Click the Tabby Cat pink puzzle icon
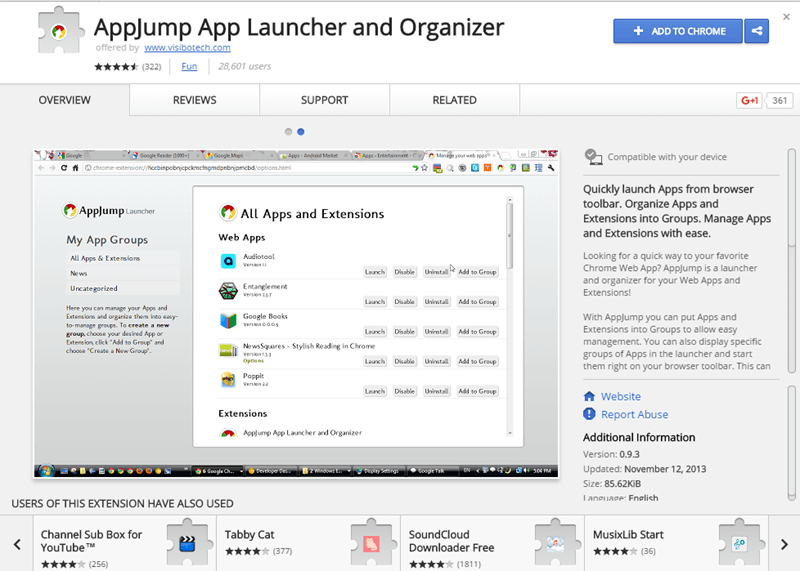Screen dimensions: 800x571 click(x=371, y=543)
